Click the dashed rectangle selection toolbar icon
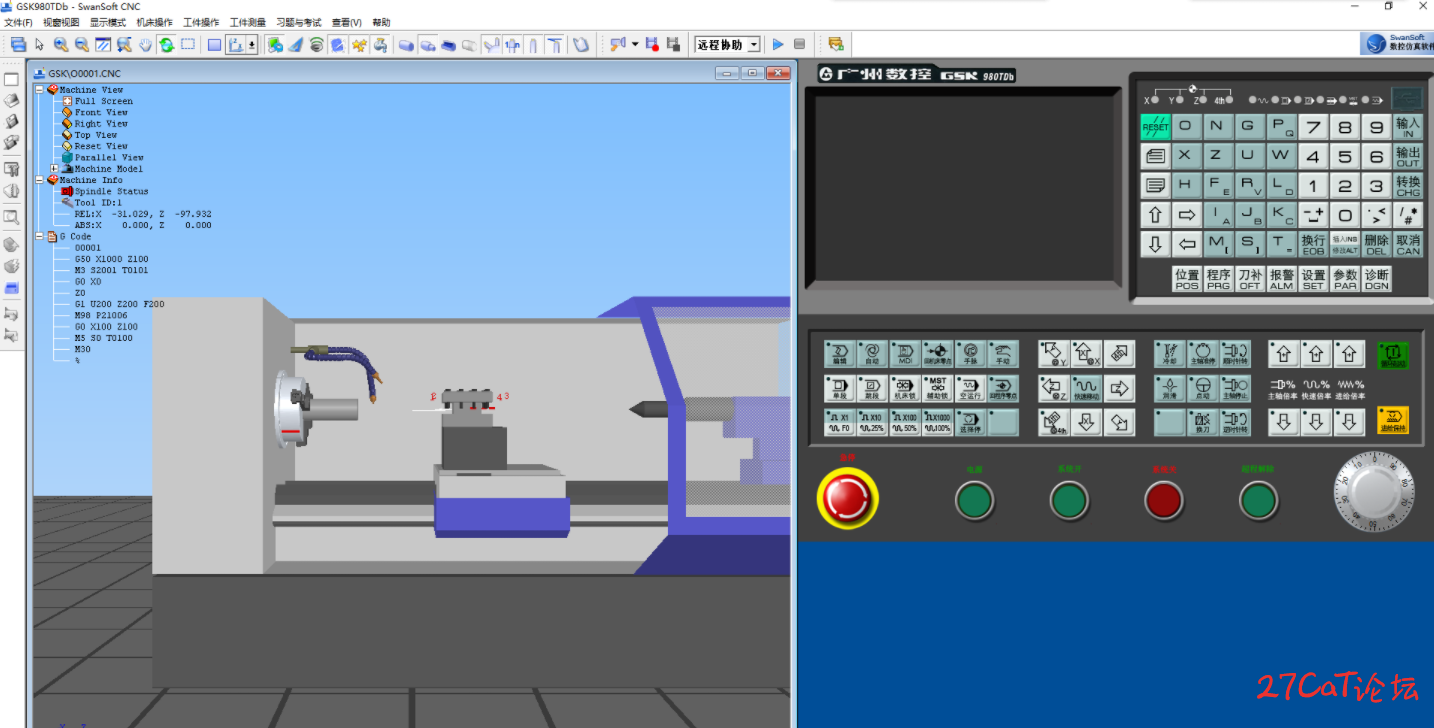 [187, 44]
